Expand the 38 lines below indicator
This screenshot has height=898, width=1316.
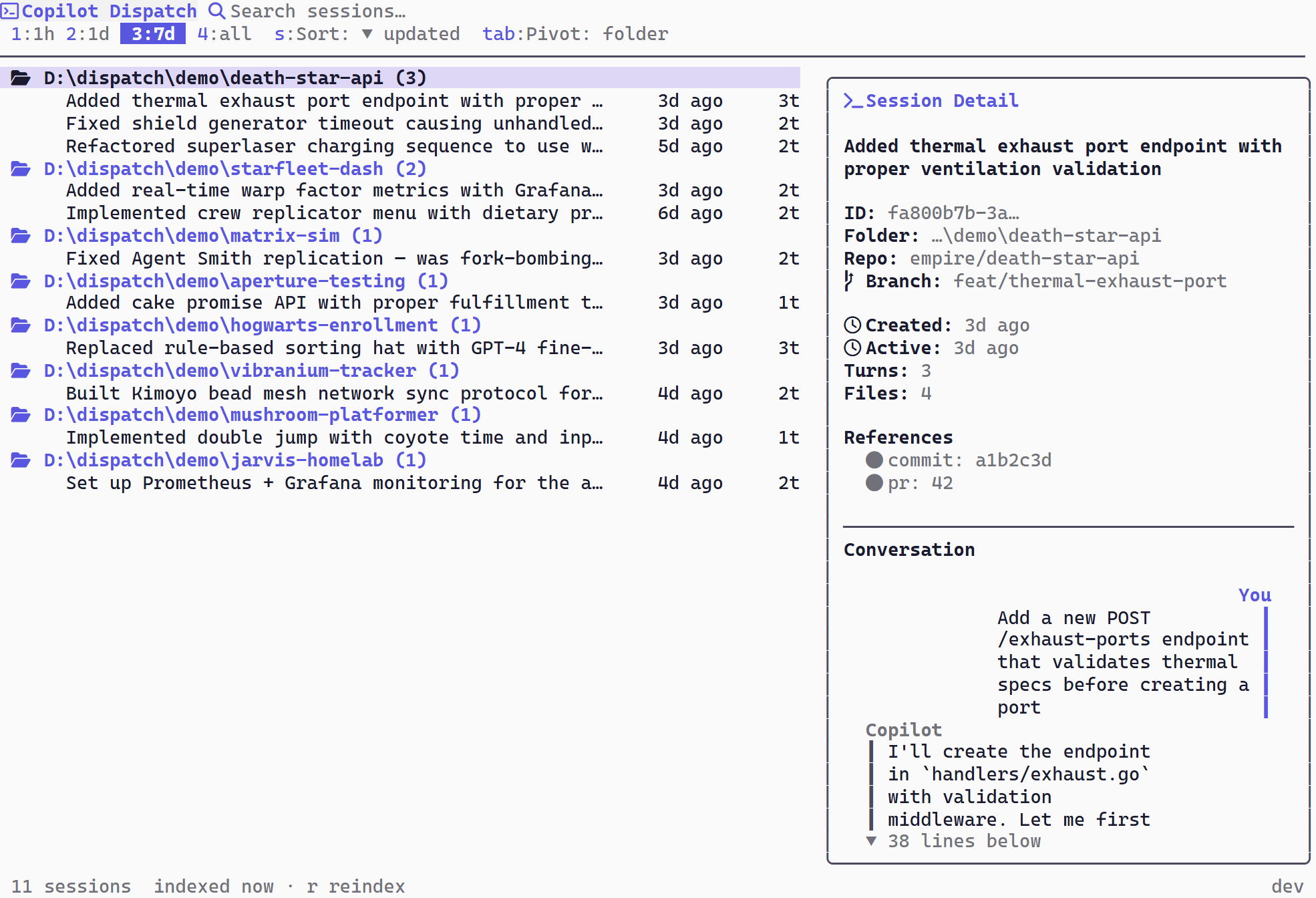click(x=954, y=841)
